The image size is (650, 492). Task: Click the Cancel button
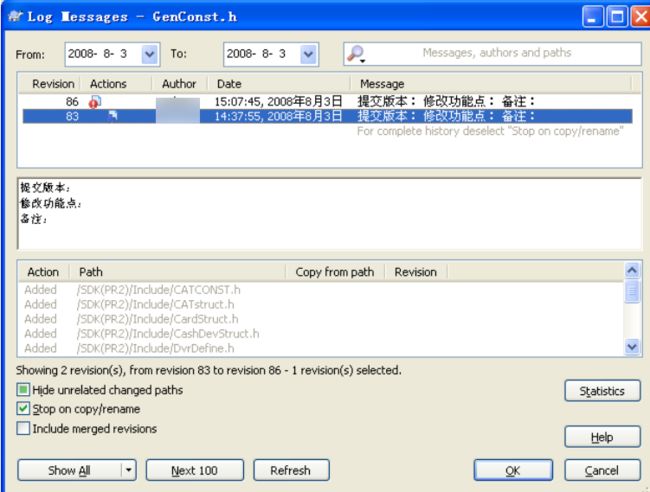pyautogui.click(x=602, y=470)
